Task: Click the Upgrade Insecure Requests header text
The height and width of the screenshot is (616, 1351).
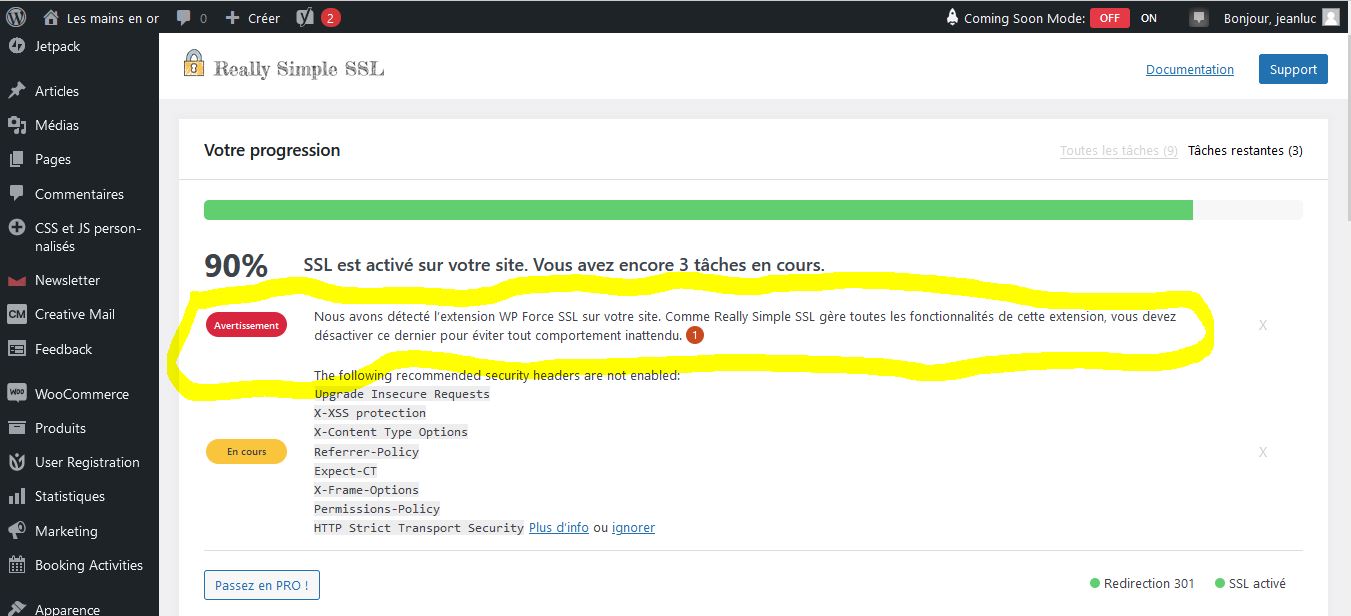Action: click(402, 394)
